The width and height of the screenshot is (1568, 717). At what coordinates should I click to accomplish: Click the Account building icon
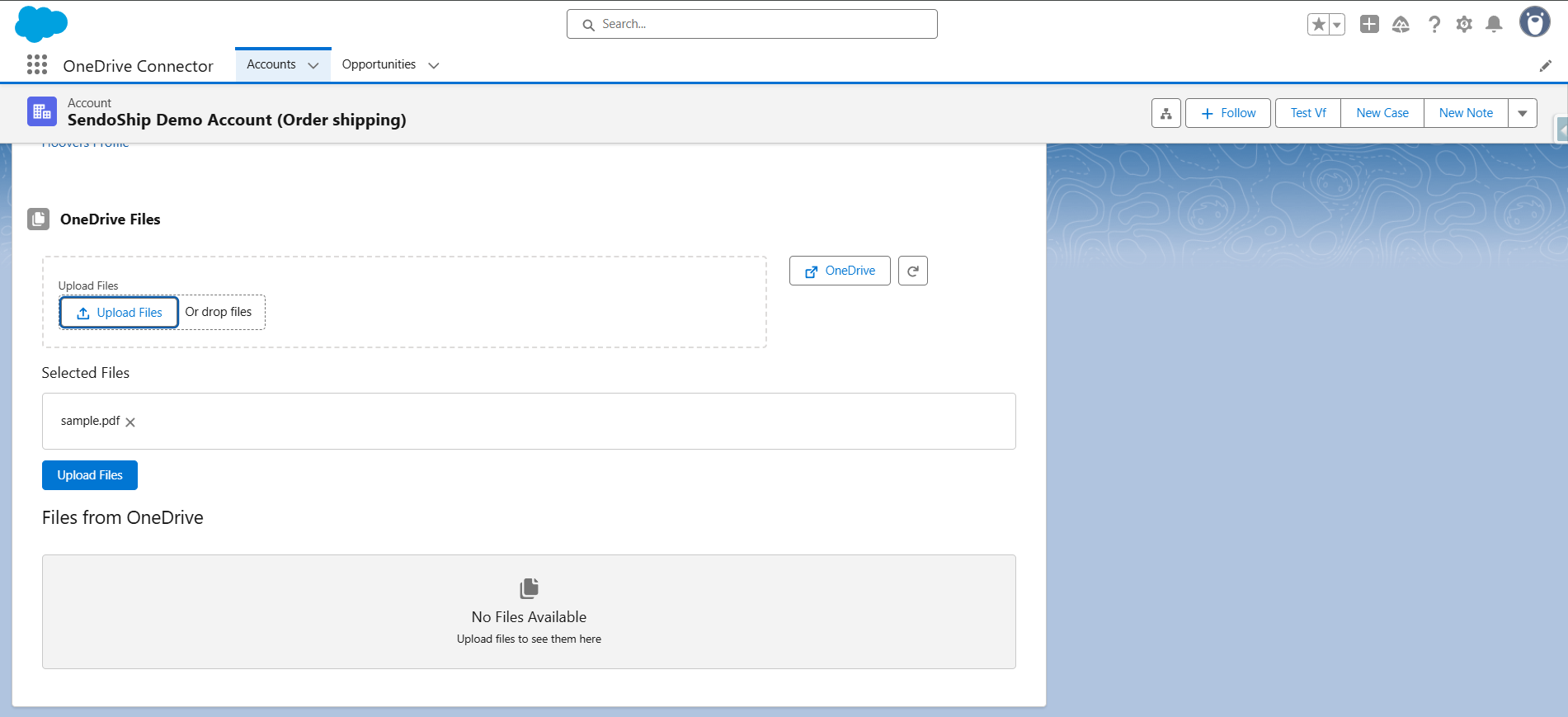click(42, 111)
